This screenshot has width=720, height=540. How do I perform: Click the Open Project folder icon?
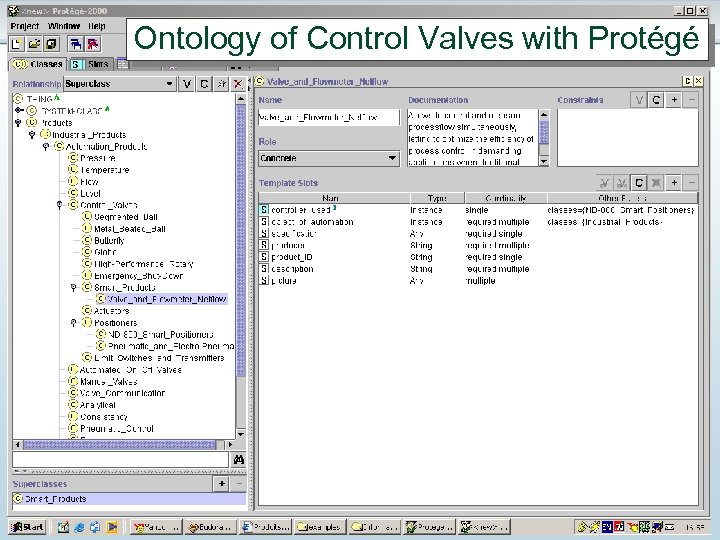(34, 44)
